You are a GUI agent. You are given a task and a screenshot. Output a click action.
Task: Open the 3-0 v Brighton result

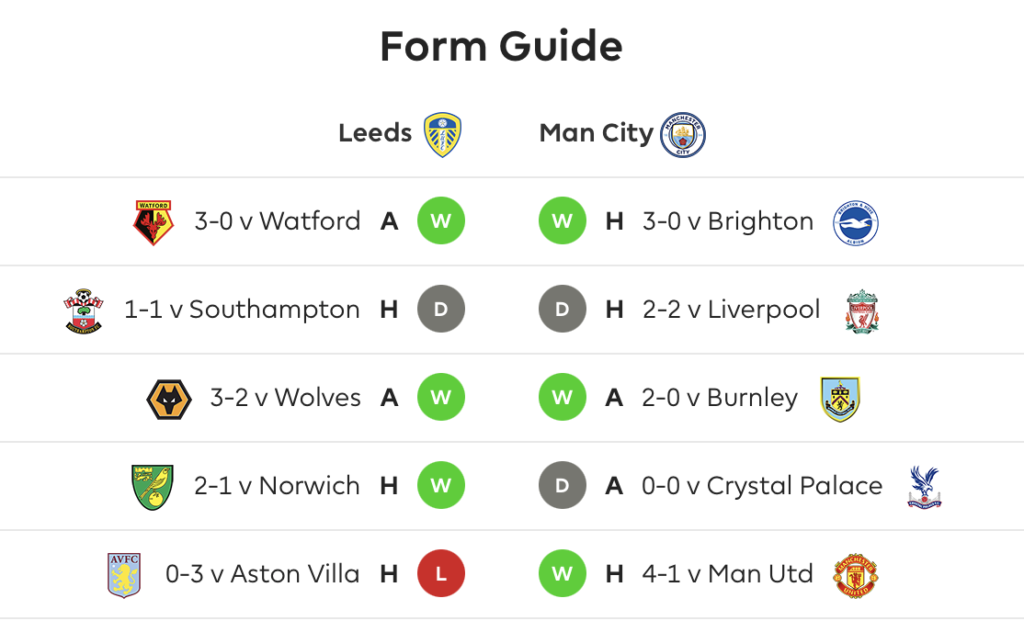tap(728, 221)
